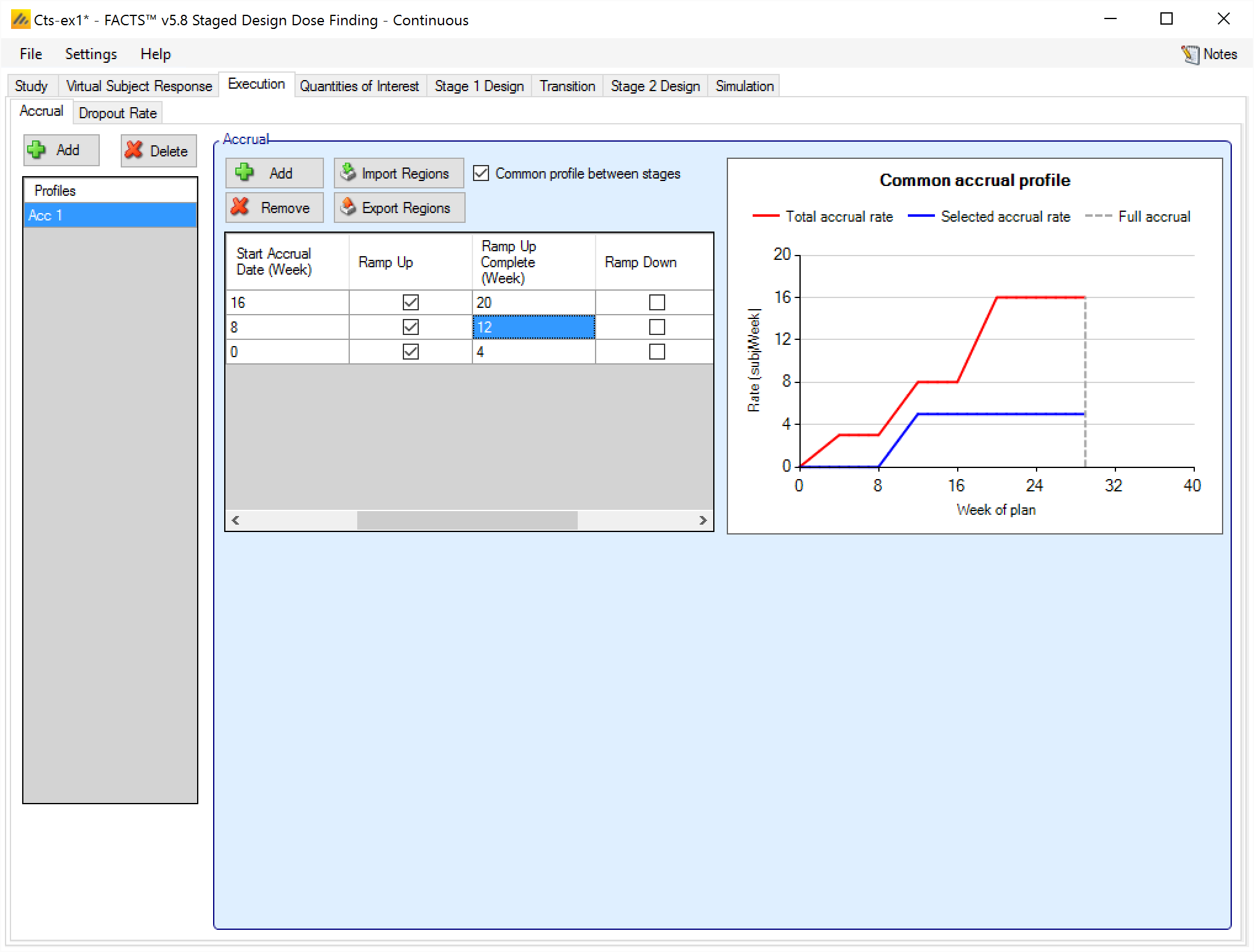Enable Ramp Down for week 0 row
This screenshot has width=1254, height=952.
click(657, 352)
